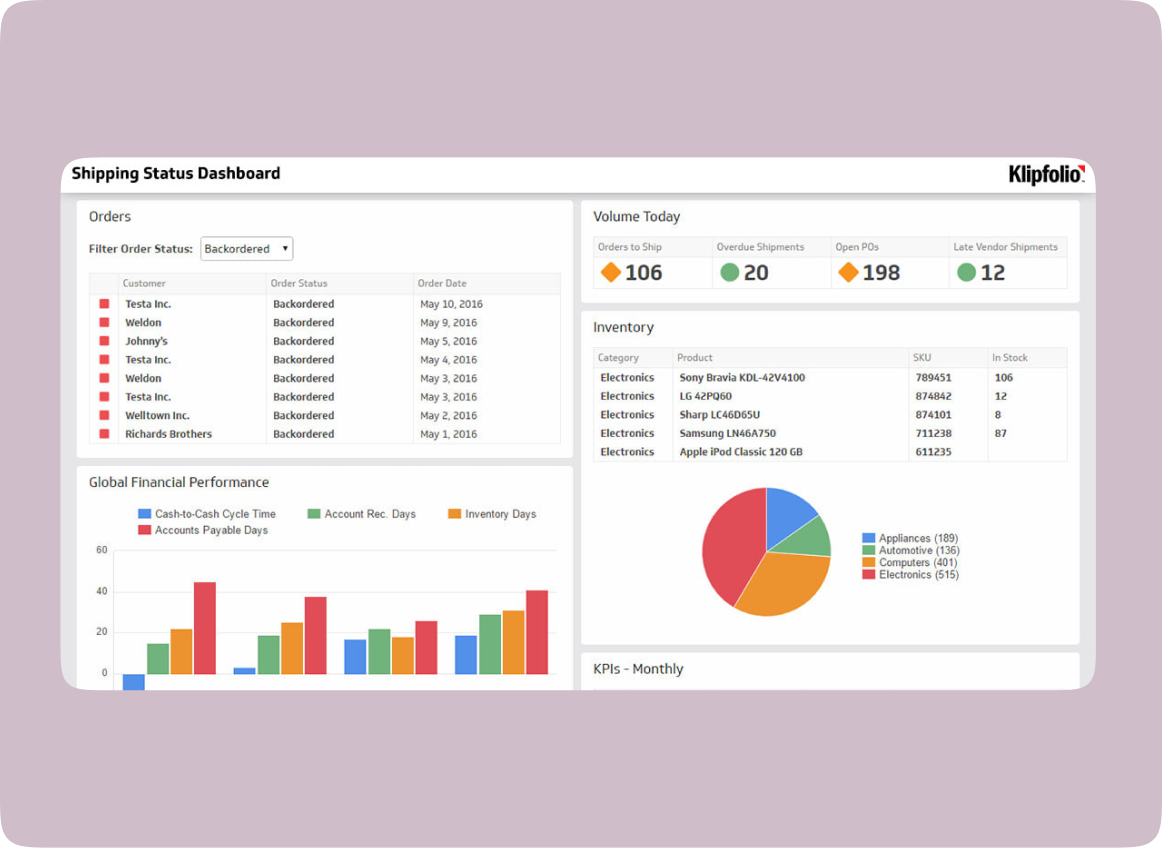The width and height of the screenshot is (1162, 848).
Task: Click green circle indicator for Overdue Shipments
Action: (x=730, y=272)
